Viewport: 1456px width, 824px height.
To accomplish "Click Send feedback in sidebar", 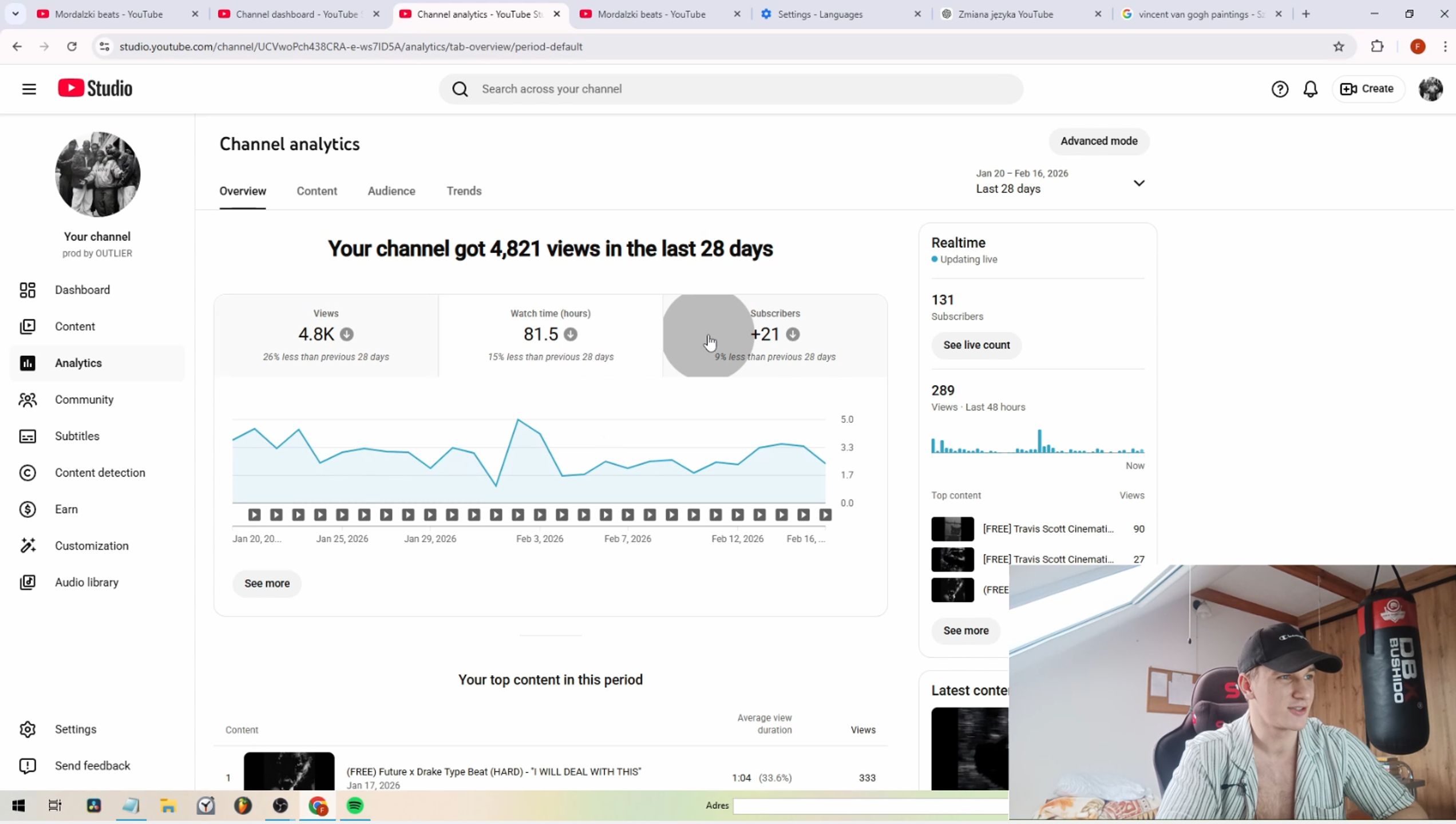I will [x=97, y=766].
